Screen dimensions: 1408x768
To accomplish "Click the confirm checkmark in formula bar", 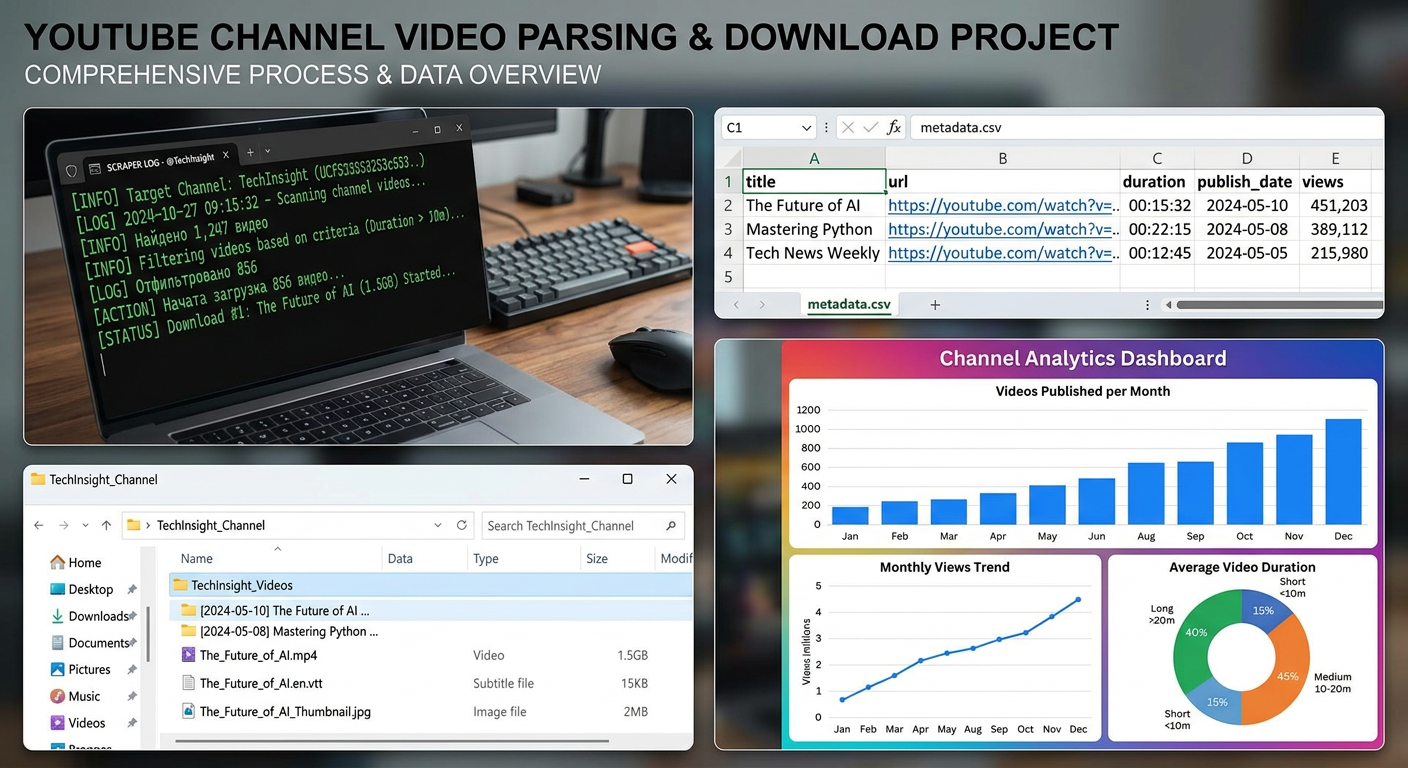I will click(870, 127).
